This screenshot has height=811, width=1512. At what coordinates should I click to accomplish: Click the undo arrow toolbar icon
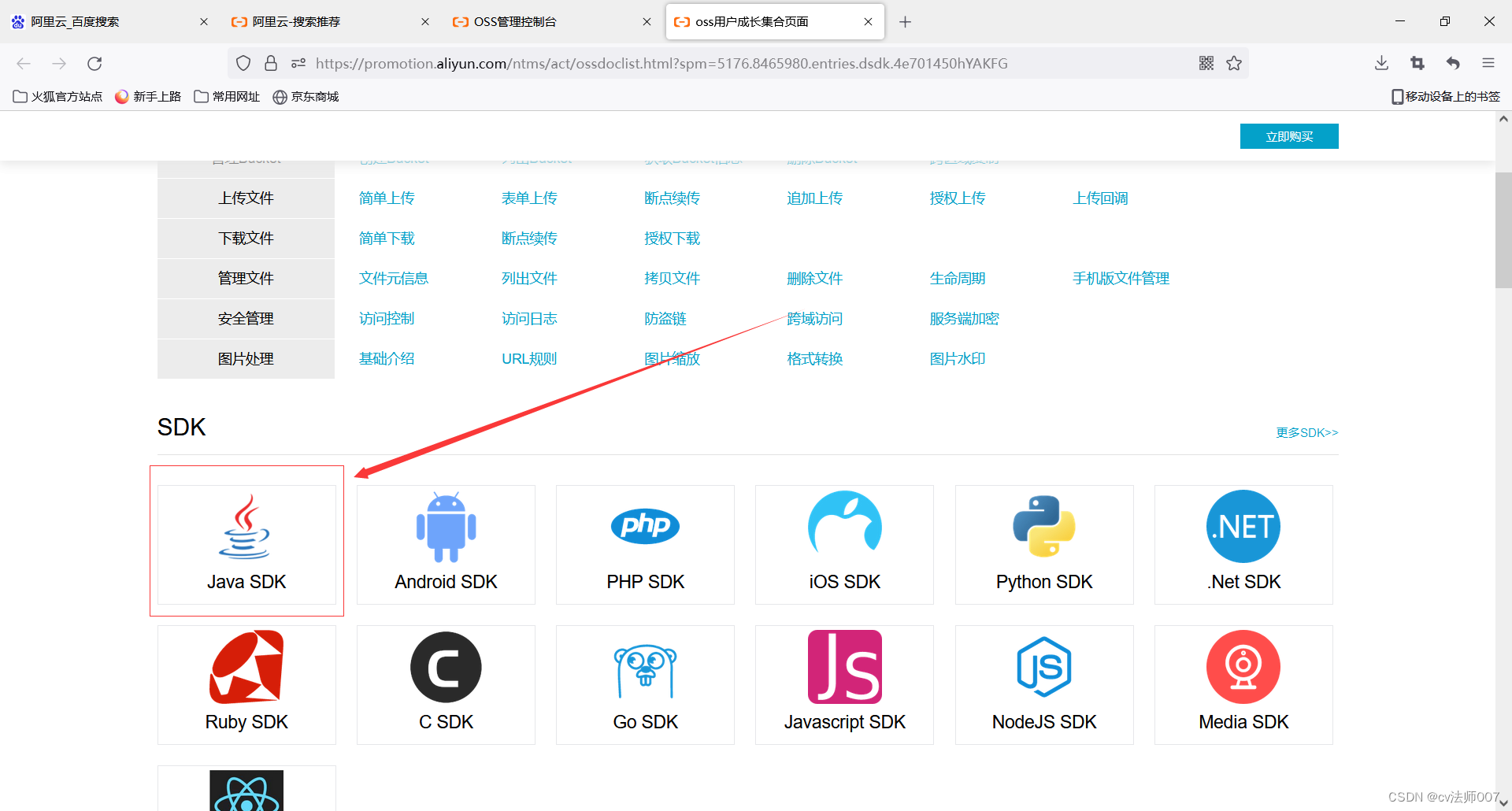click(x=1453, y=63)
